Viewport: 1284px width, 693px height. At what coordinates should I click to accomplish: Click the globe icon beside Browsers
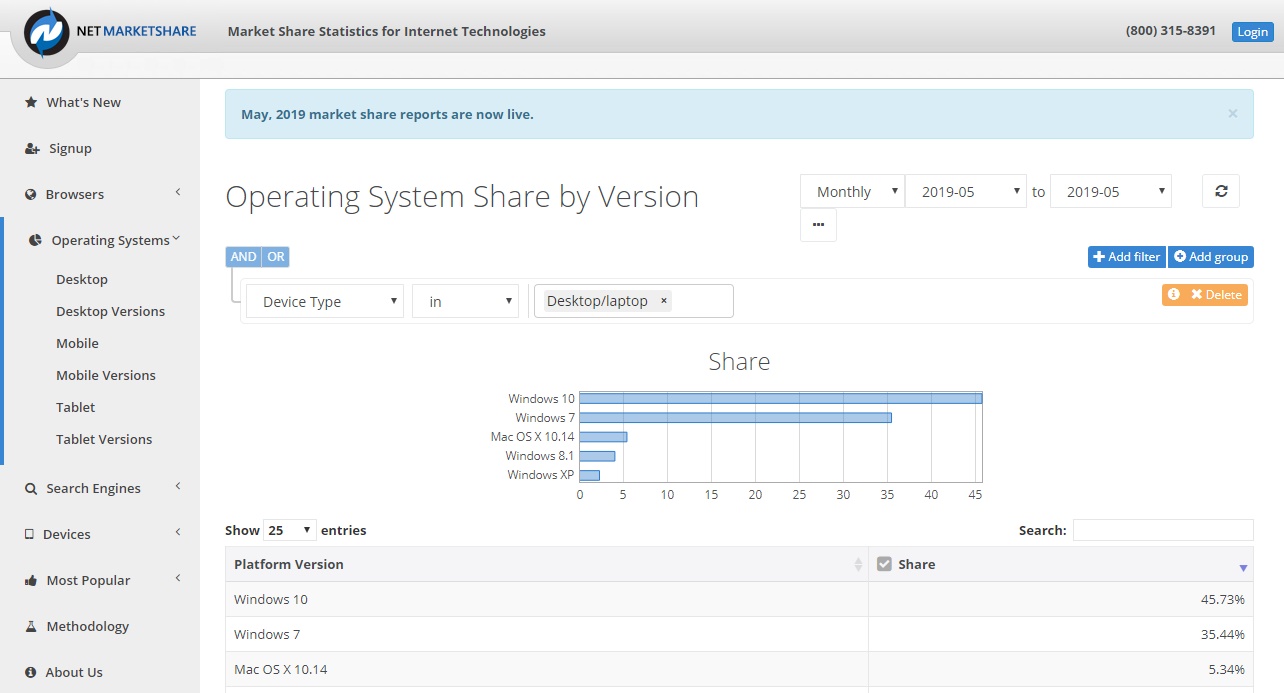point(31,194)
